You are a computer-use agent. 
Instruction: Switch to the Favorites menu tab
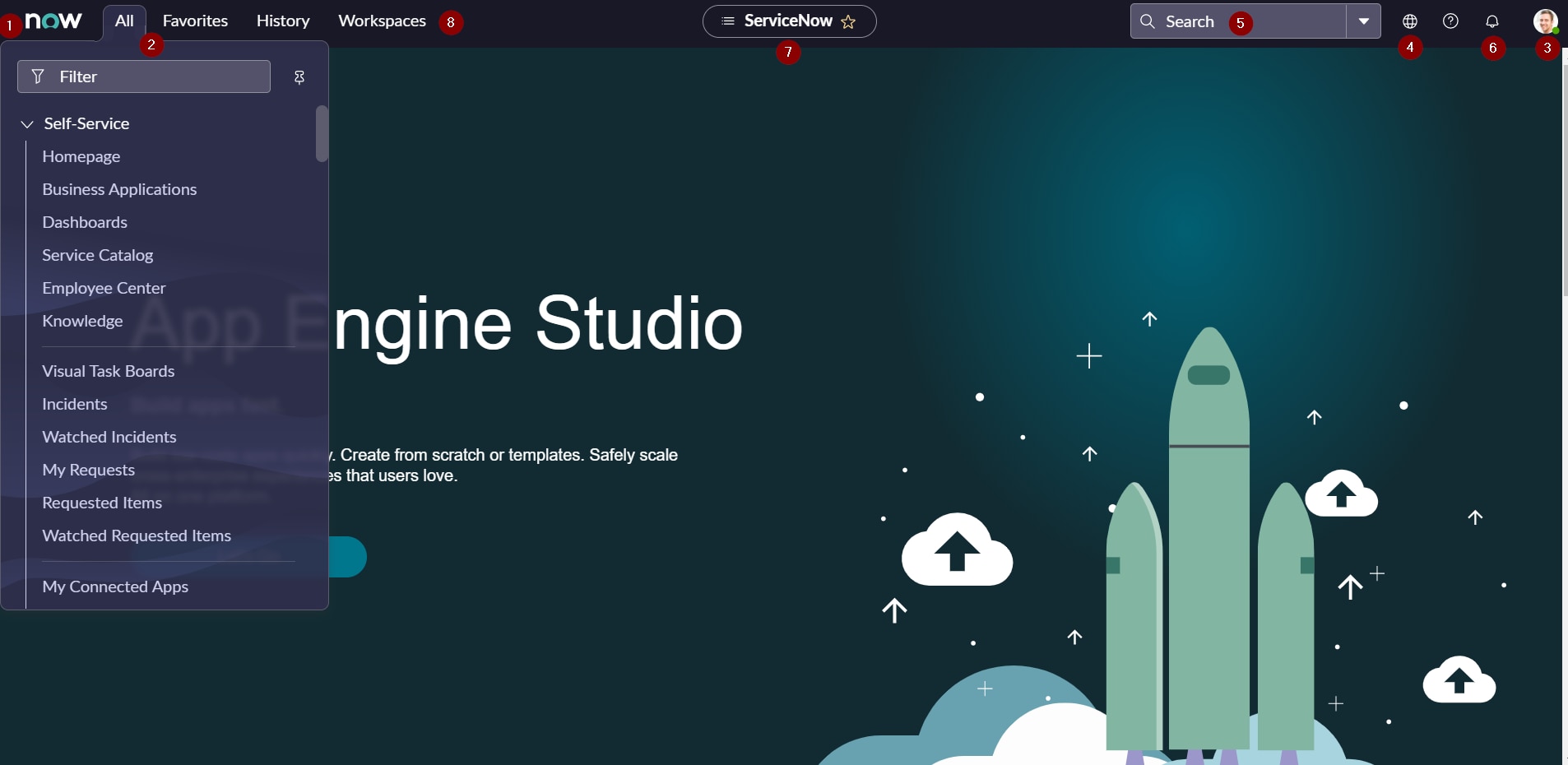pos(195,21)
